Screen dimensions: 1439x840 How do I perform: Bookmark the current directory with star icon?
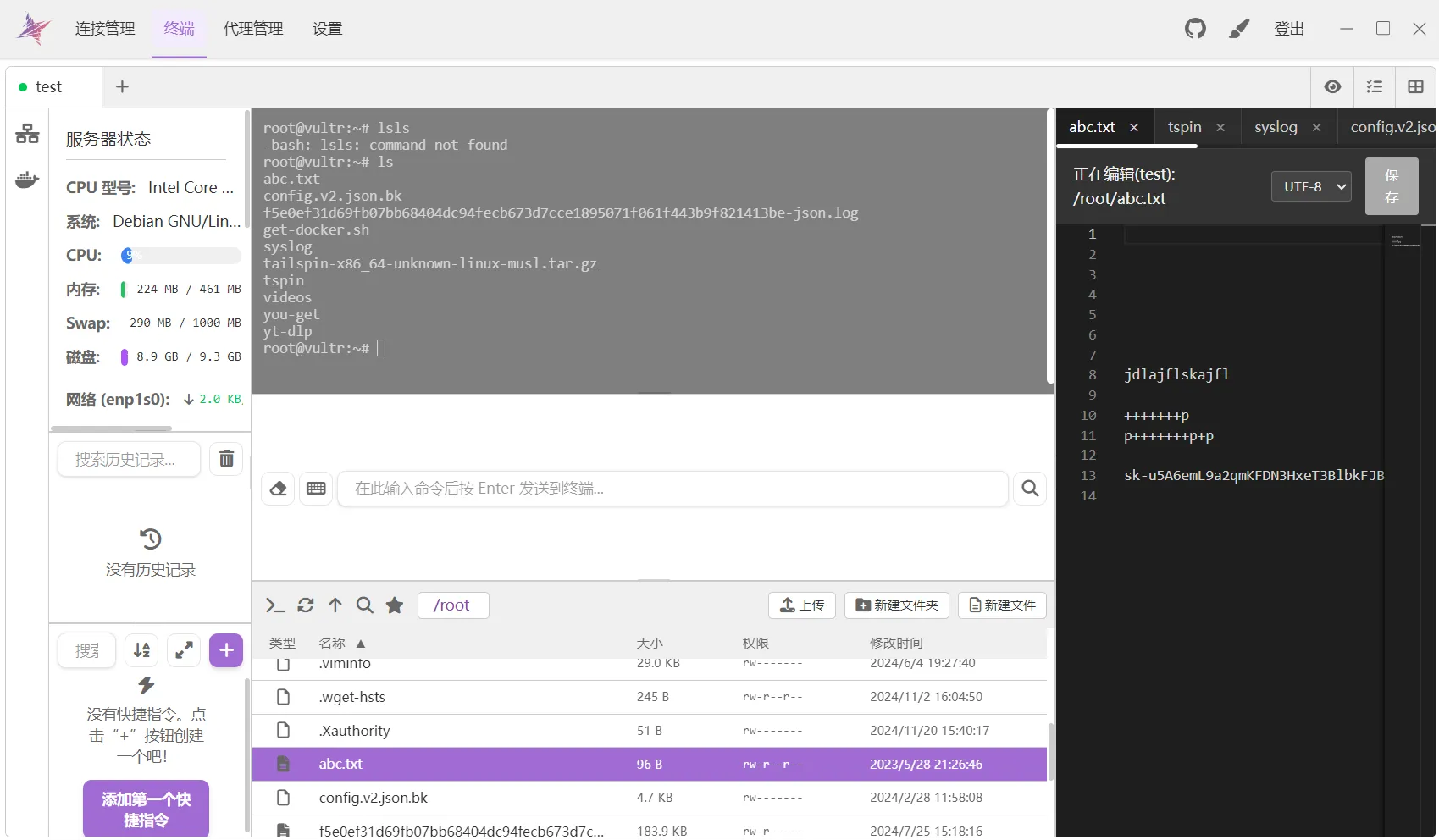395,605
